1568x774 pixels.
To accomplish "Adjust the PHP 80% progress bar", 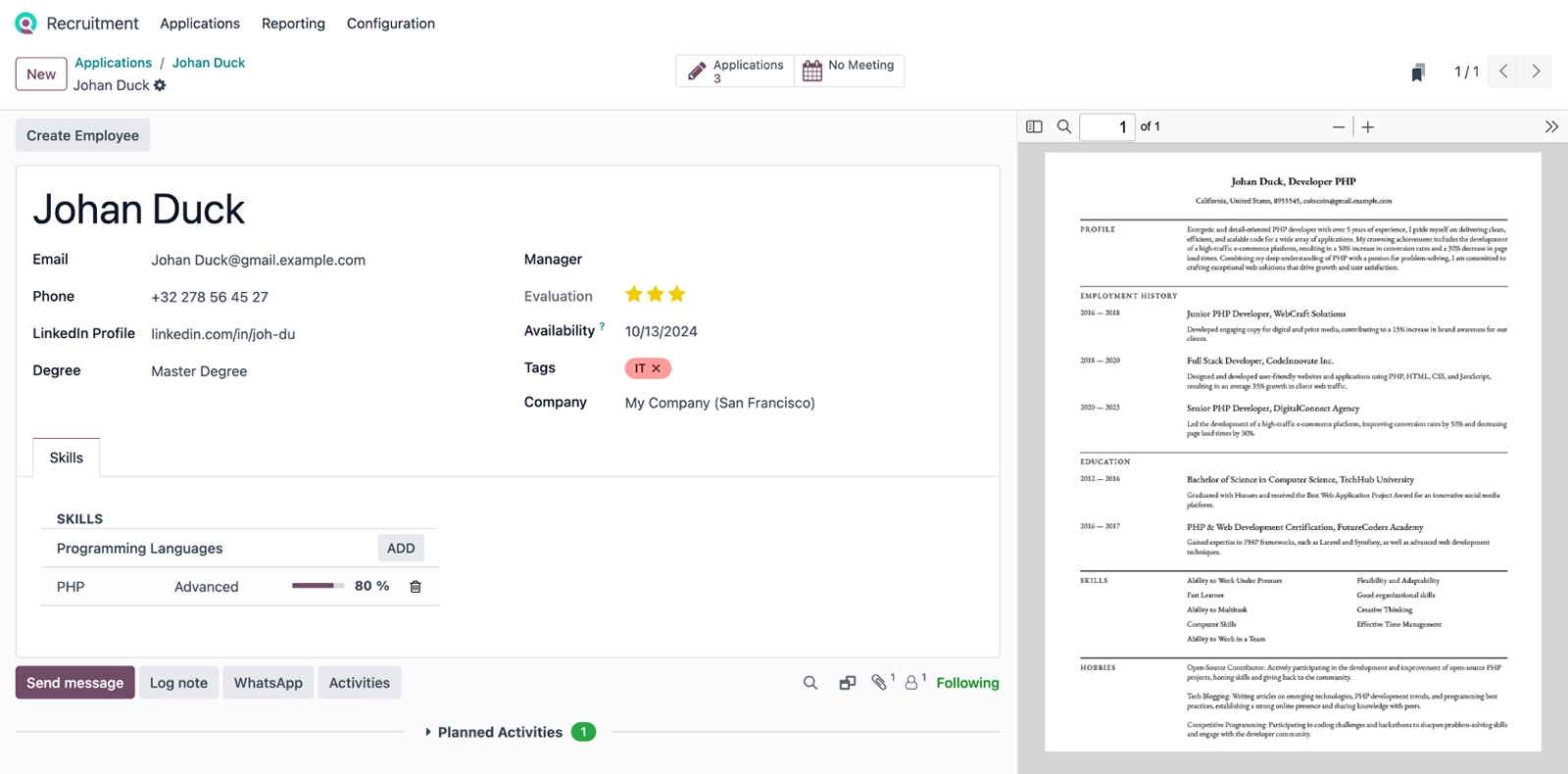I will pos(318,586).
